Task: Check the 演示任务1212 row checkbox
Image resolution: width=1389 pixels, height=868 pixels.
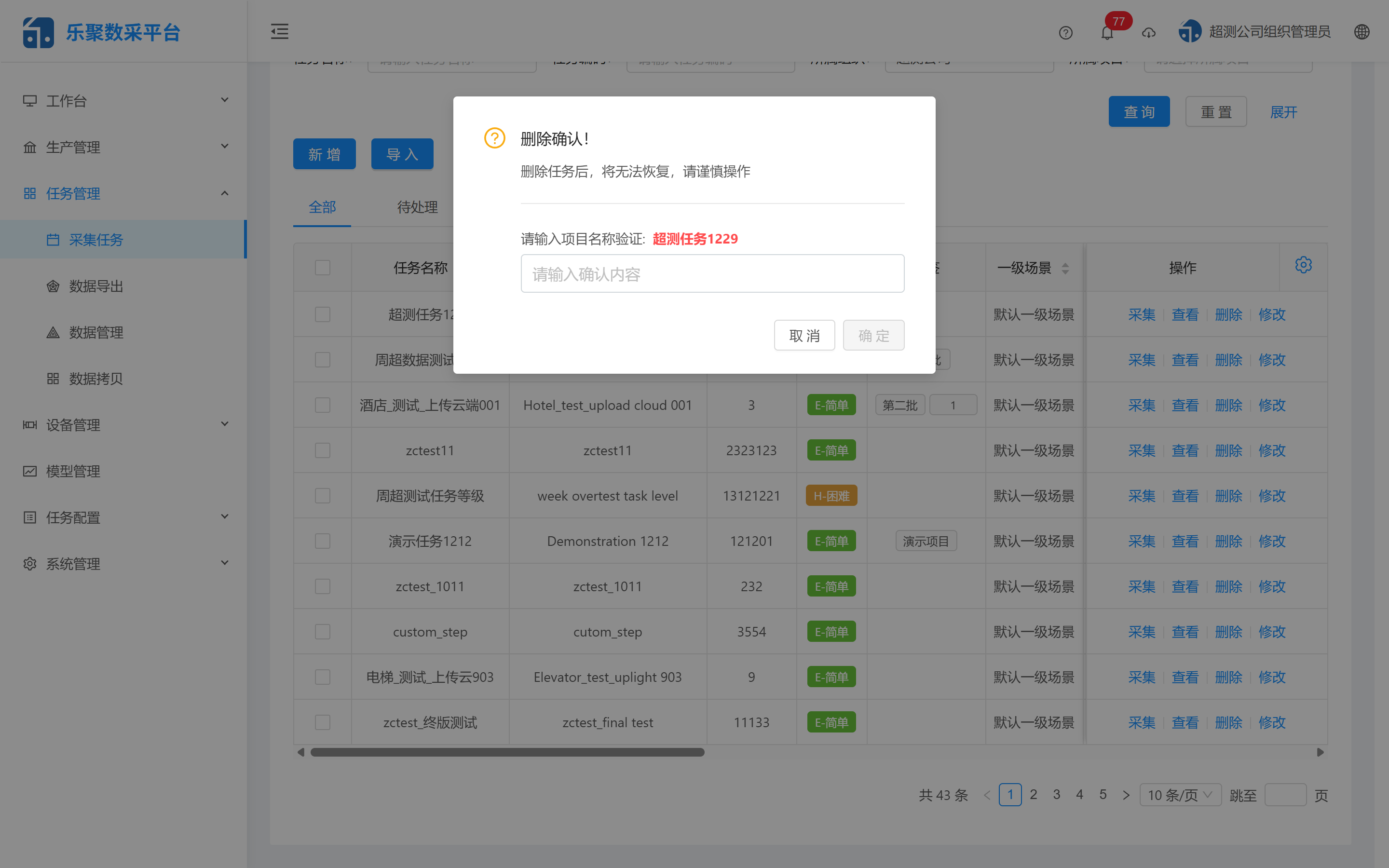Action: coord(322,540)
